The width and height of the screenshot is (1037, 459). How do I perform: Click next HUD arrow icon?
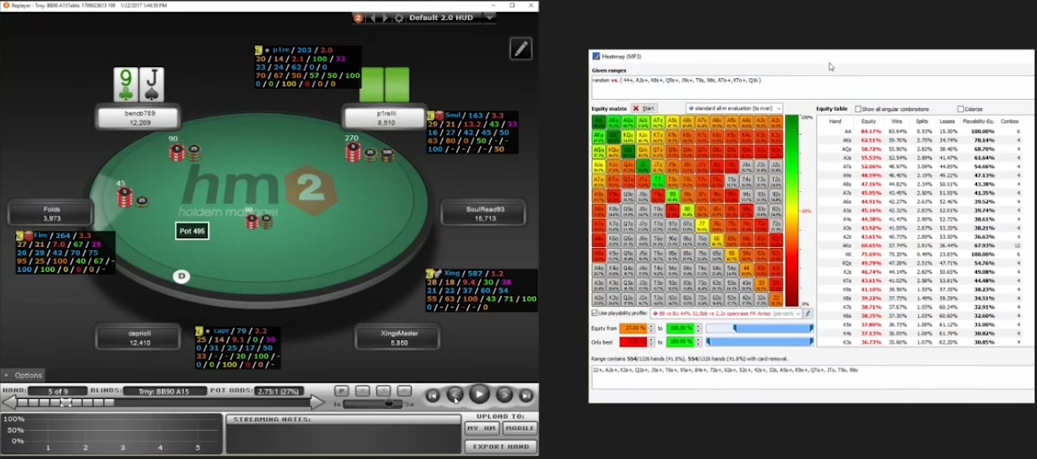coord(386,18)
